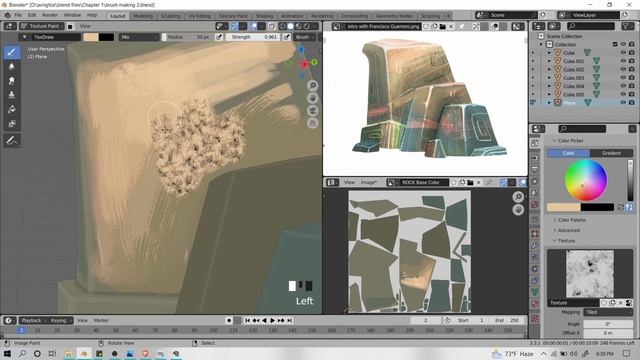Image resolution: width=640 pixels, height=360 pixels.
Task: Open the Brush settings dropdown in header
Action: (304, 37)
